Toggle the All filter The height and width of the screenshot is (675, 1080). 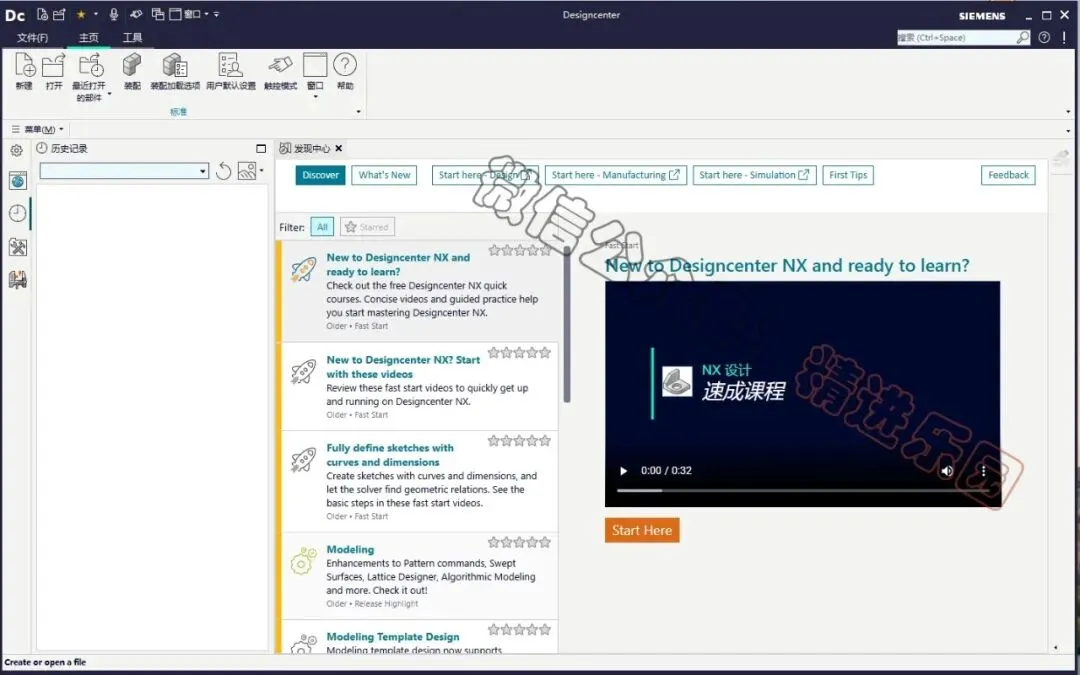tap(322, 227)
